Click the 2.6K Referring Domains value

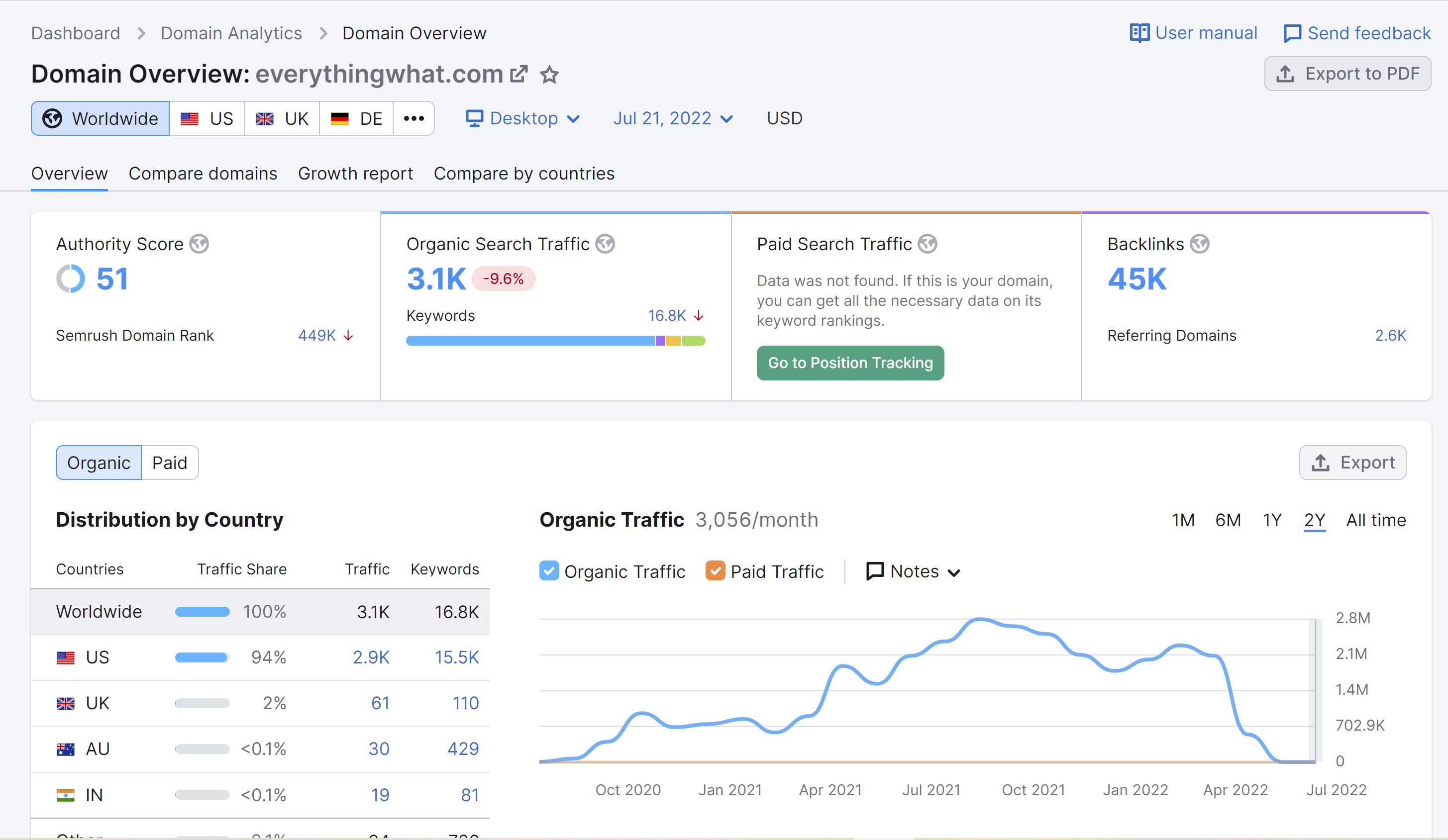tap(1391, 335)
